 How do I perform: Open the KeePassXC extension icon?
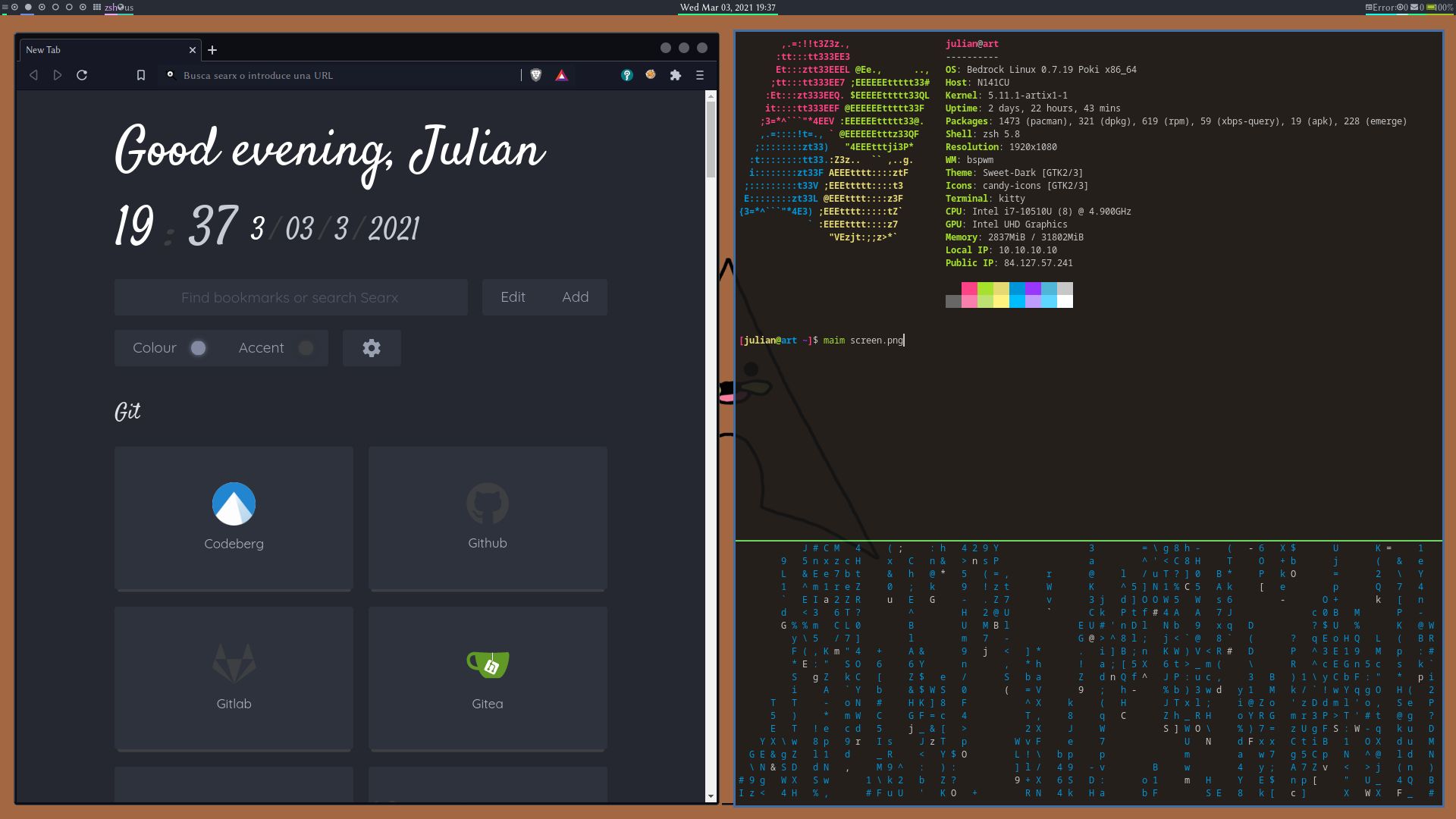point(628,75)
